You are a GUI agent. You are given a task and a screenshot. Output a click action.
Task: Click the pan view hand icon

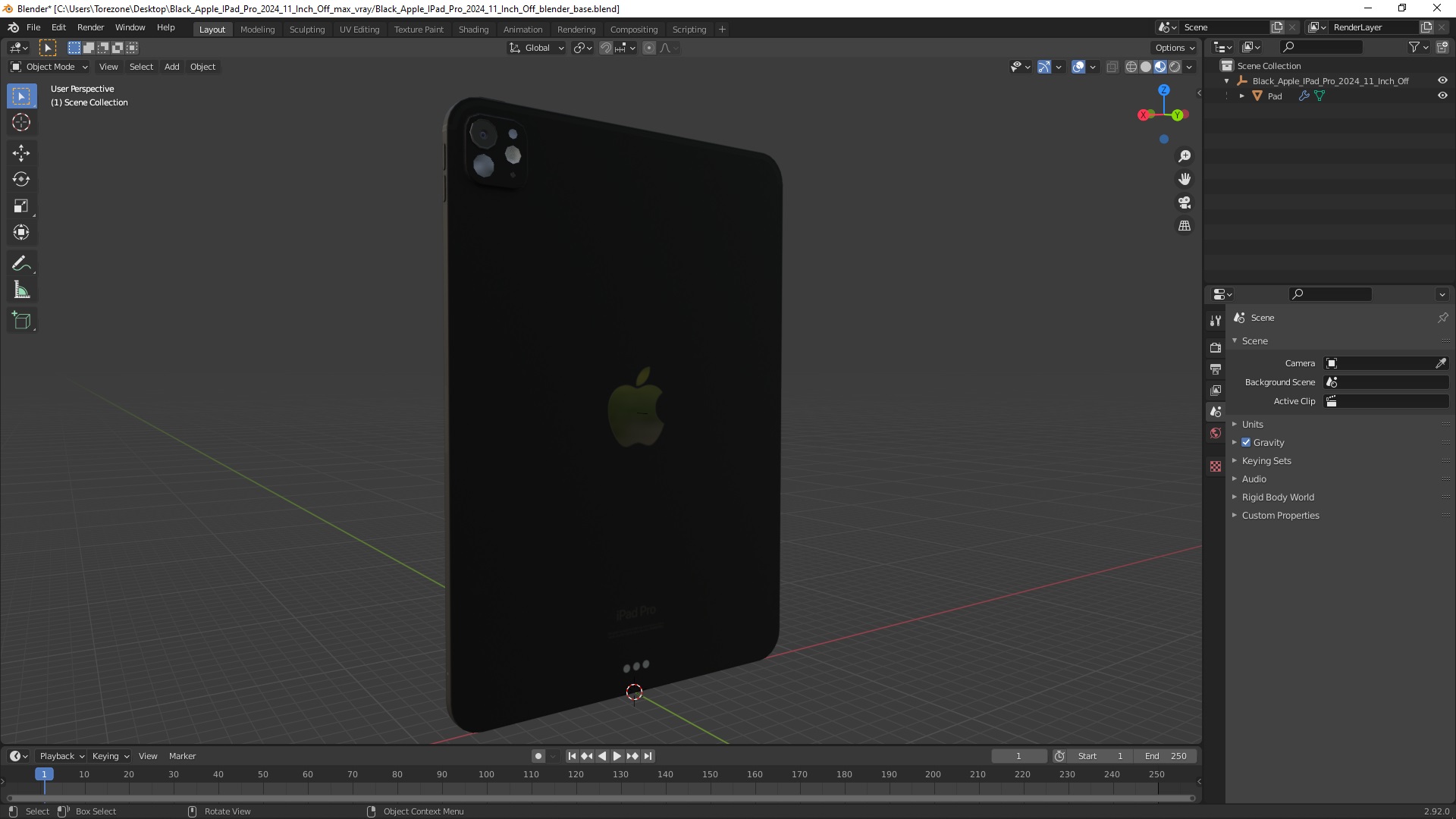[x=1185, y=179]
